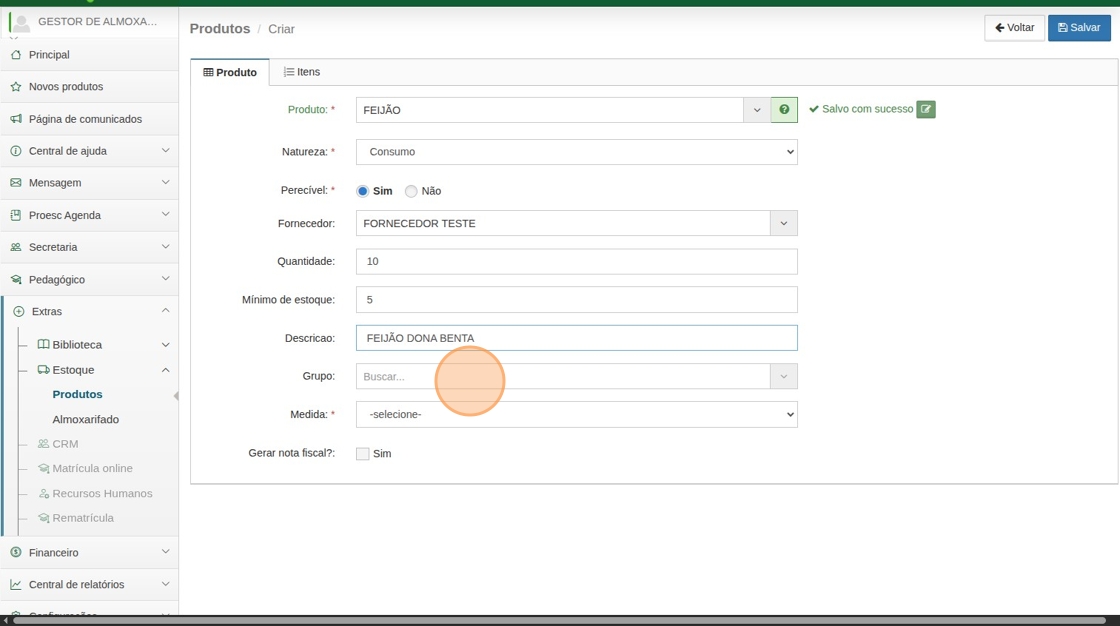This screenshot has width=1120, height=626.
Task: Expand the Mensagem menu chevron
Action: click(x=166, y=183)
